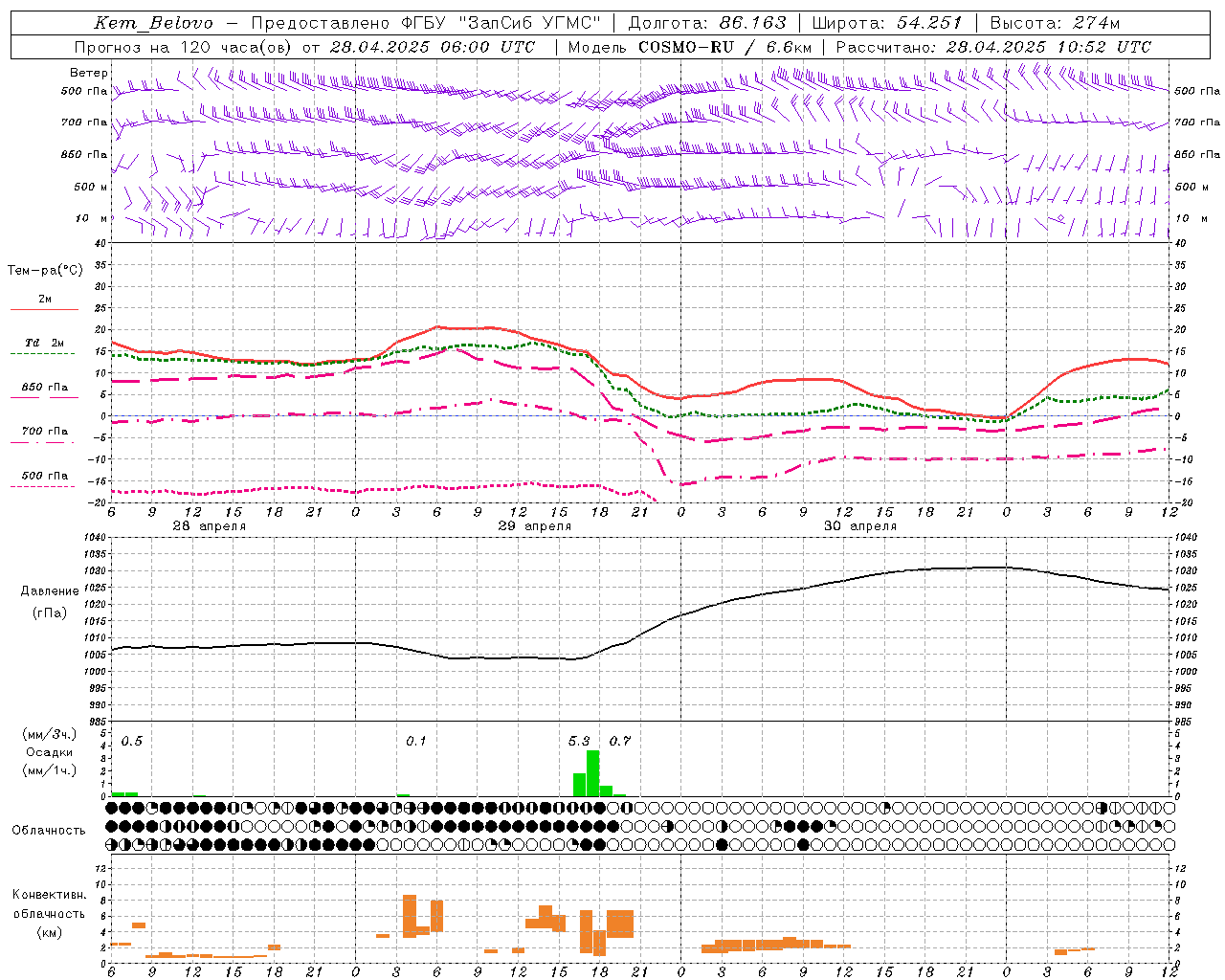Select the Td 2м dew point legend entry
This screenshot has height=980, width=1225.
[x=45, y=343]
